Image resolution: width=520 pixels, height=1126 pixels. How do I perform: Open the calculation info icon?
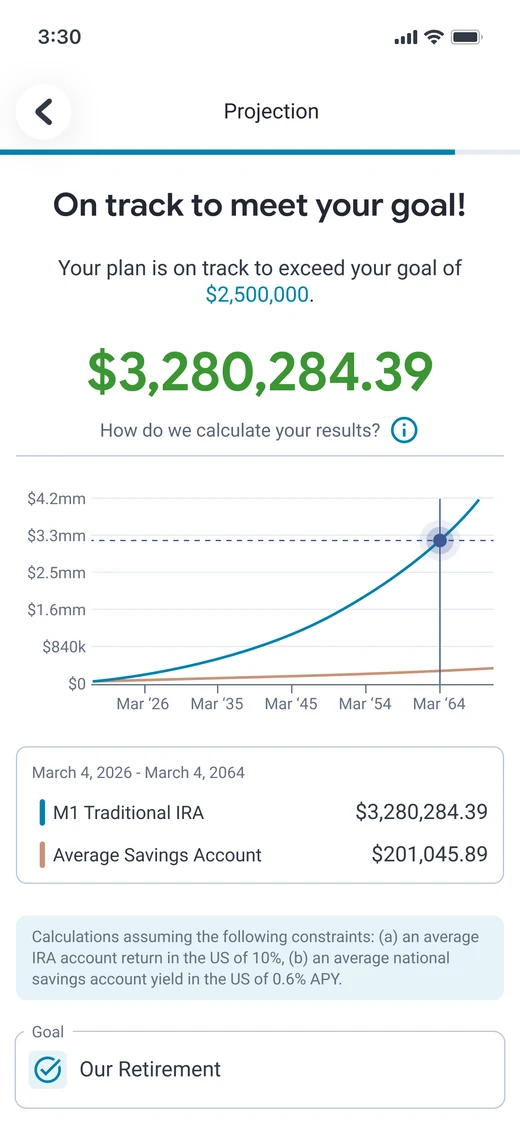(404, 431)
